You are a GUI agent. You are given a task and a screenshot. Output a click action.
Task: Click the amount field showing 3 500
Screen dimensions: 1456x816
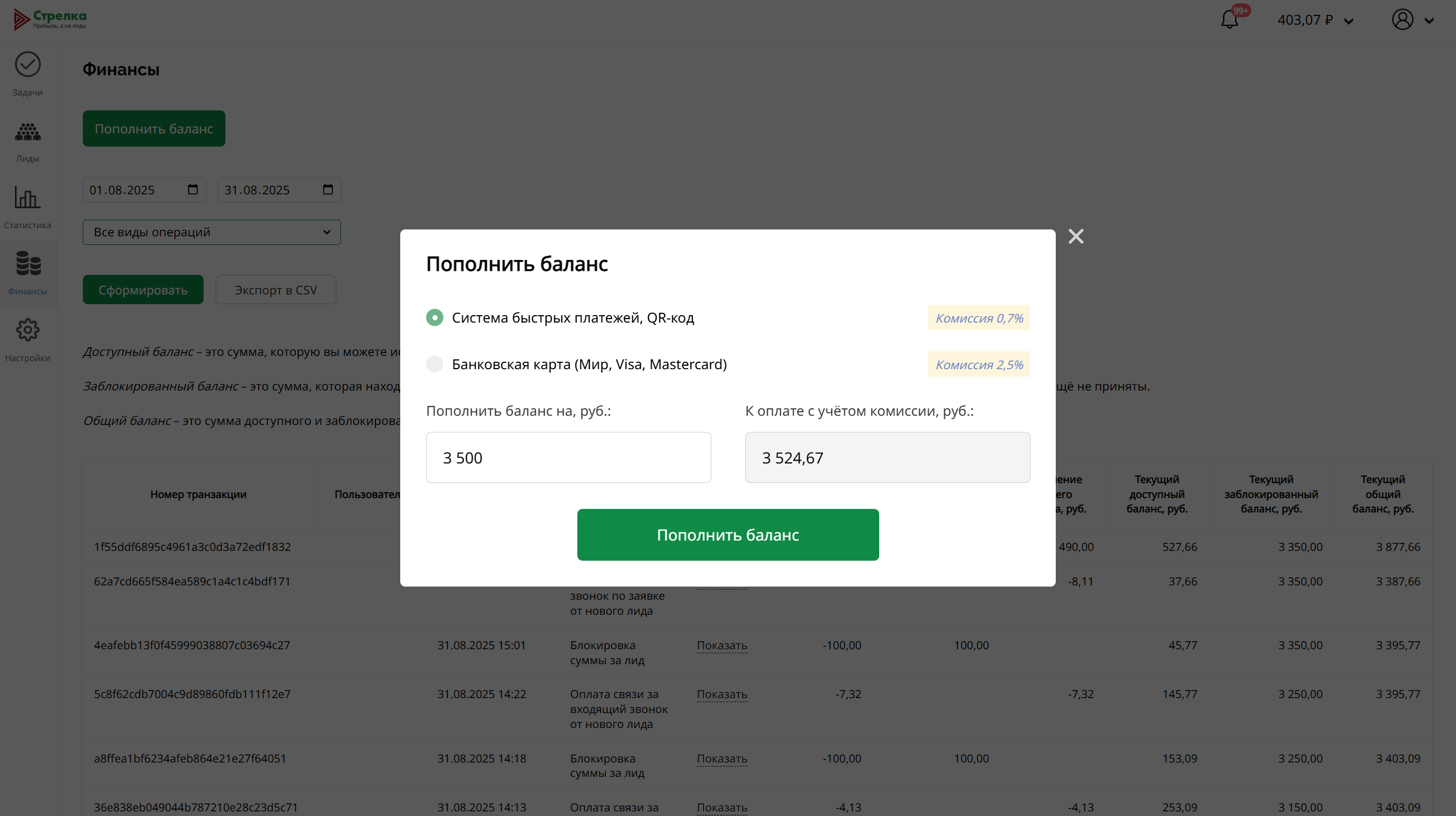[568, 458]
